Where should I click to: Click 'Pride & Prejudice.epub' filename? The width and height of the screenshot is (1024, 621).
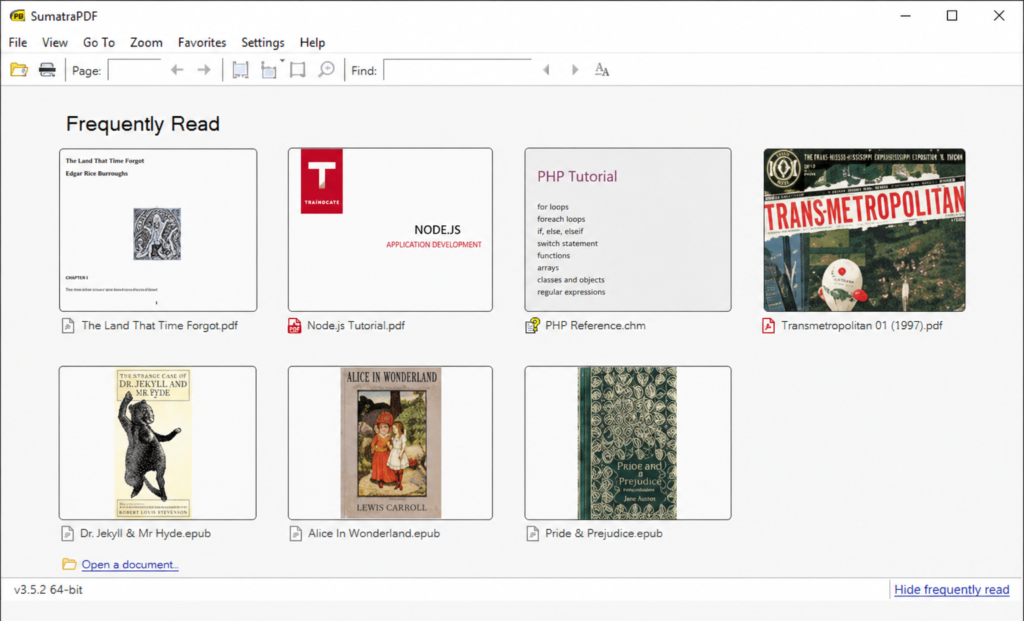tap(603, 533)
